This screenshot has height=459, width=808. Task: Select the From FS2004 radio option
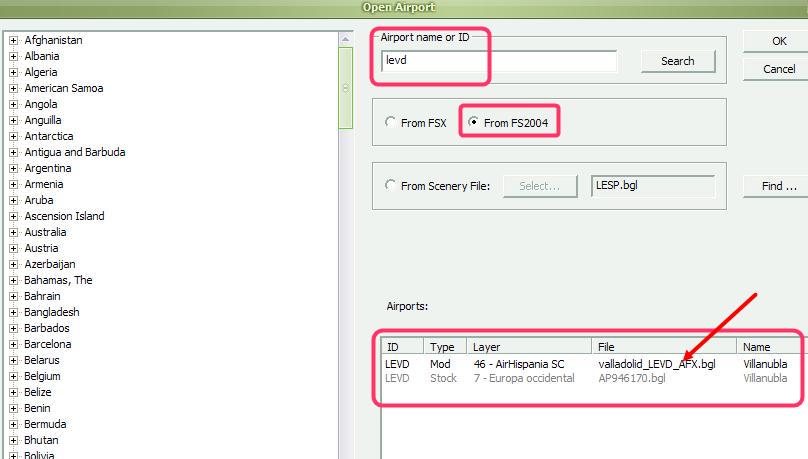point(473,123)
